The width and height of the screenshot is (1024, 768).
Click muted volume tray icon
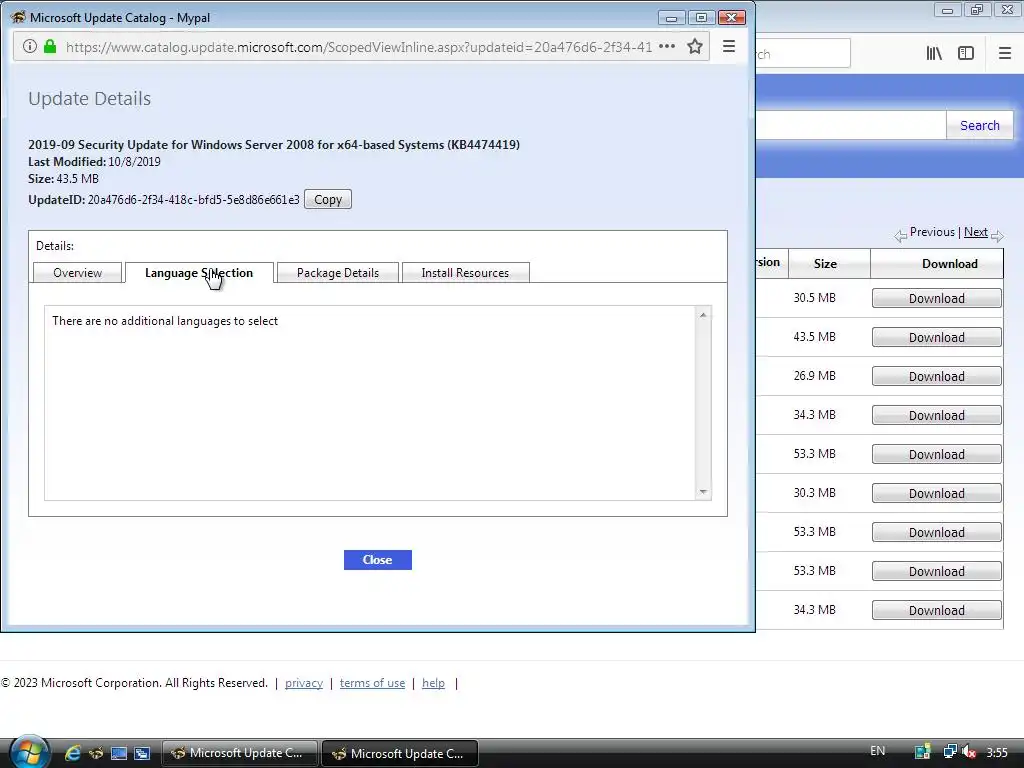969,752
